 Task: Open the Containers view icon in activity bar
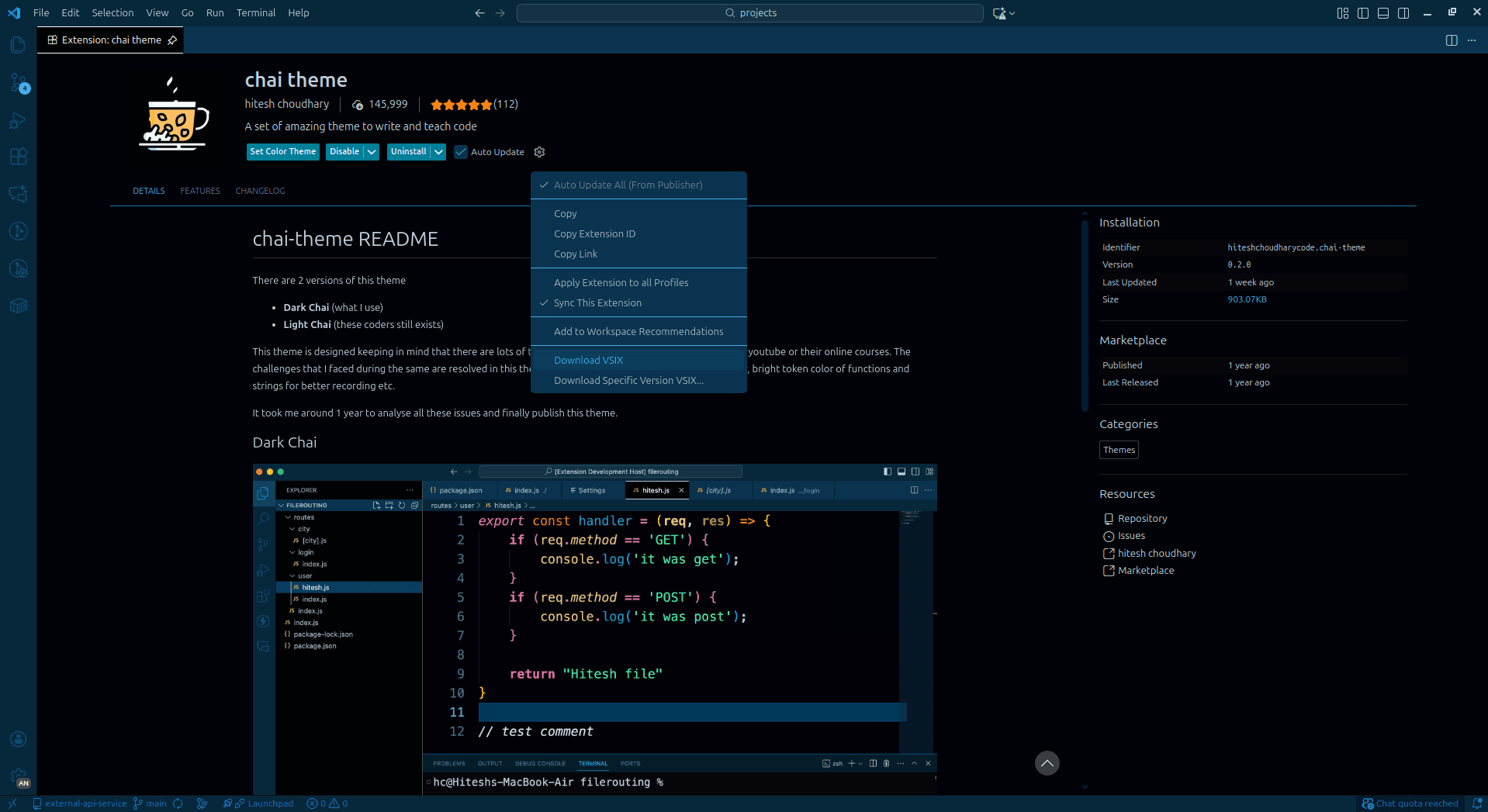coord(18,306)
